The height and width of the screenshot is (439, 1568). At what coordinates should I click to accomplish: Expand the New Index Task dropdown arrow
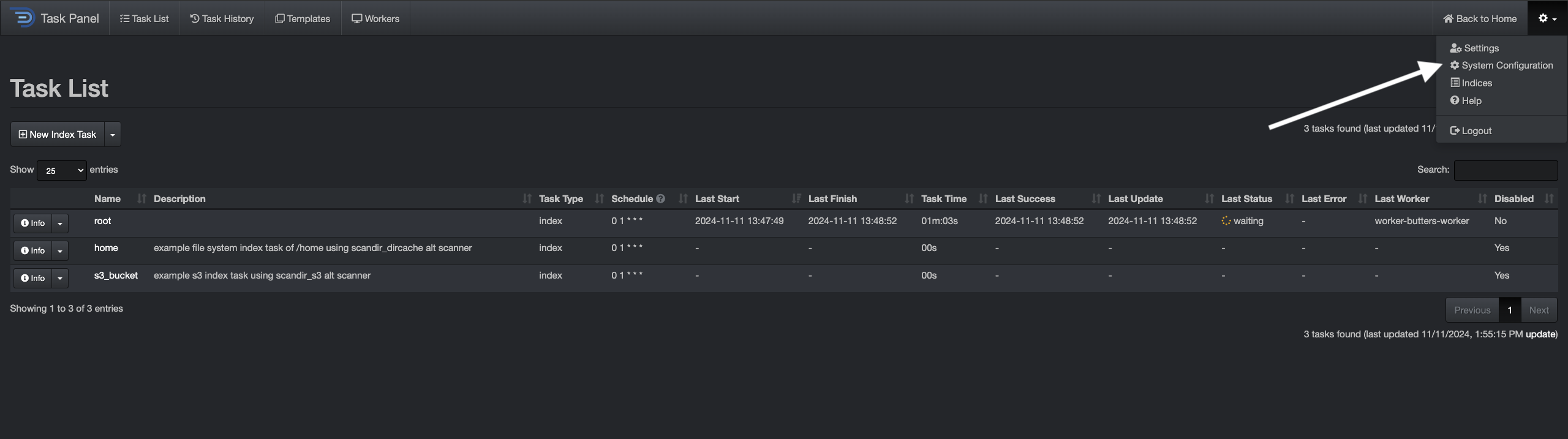(x=113, y=134)
